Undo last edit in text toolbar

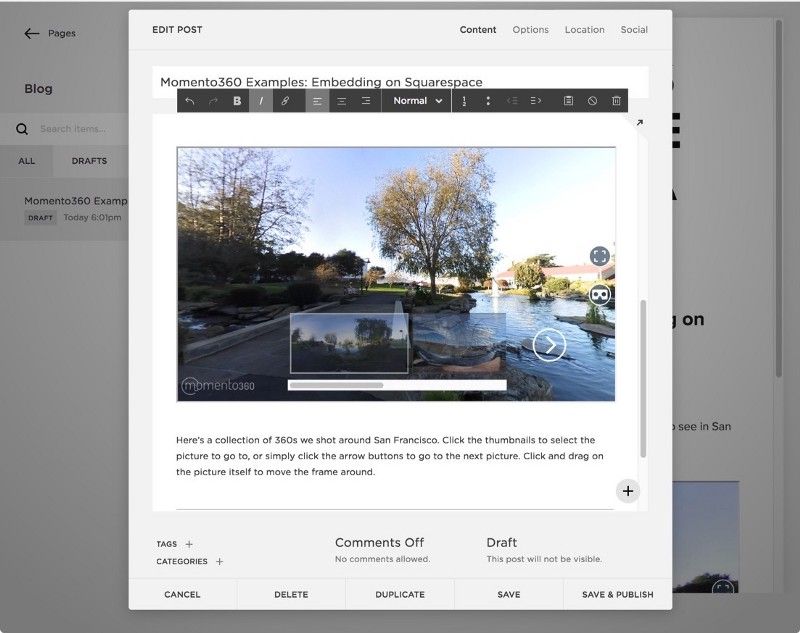point(190,101)
